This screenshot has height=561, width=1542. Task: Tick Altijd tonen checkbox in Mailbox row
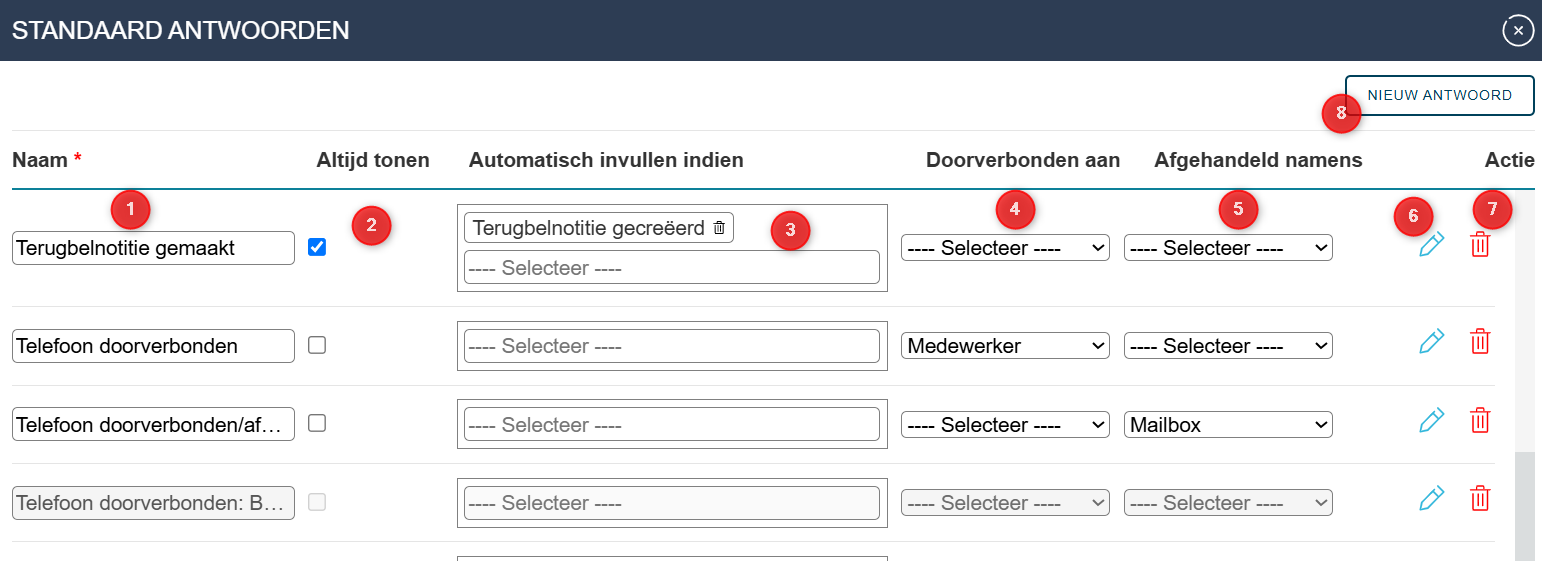317,423
